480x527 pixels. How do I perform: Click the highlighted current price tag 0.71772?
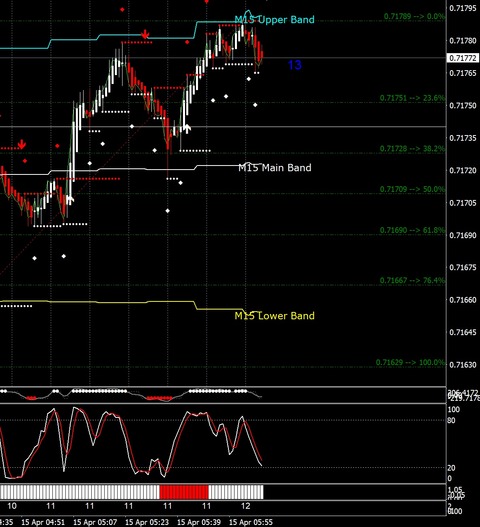point(463,58)
